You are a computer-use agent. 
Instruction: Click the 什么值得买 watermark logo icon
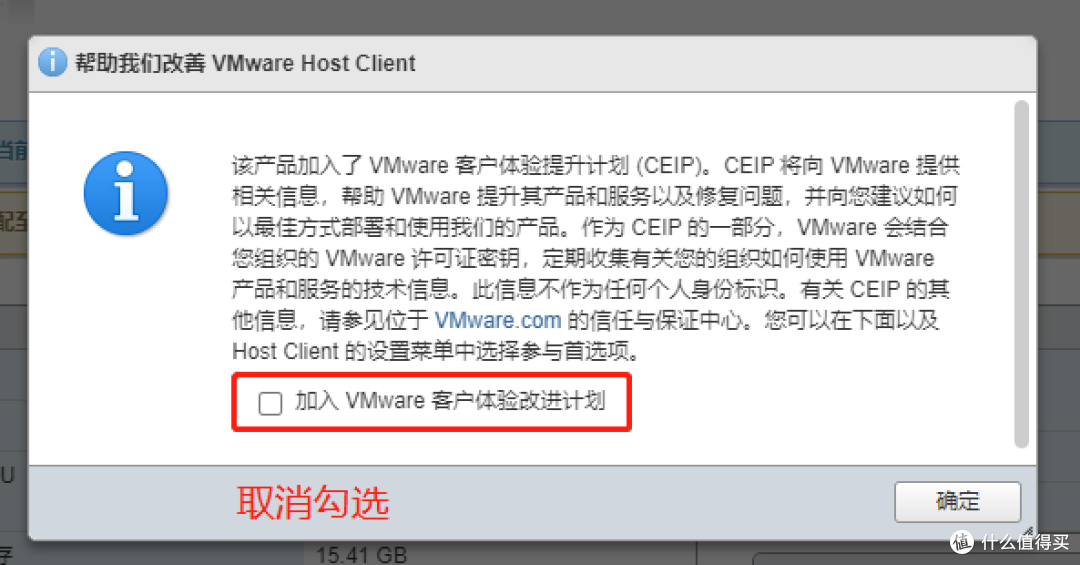pyautogui.click(x=962, y=542)
